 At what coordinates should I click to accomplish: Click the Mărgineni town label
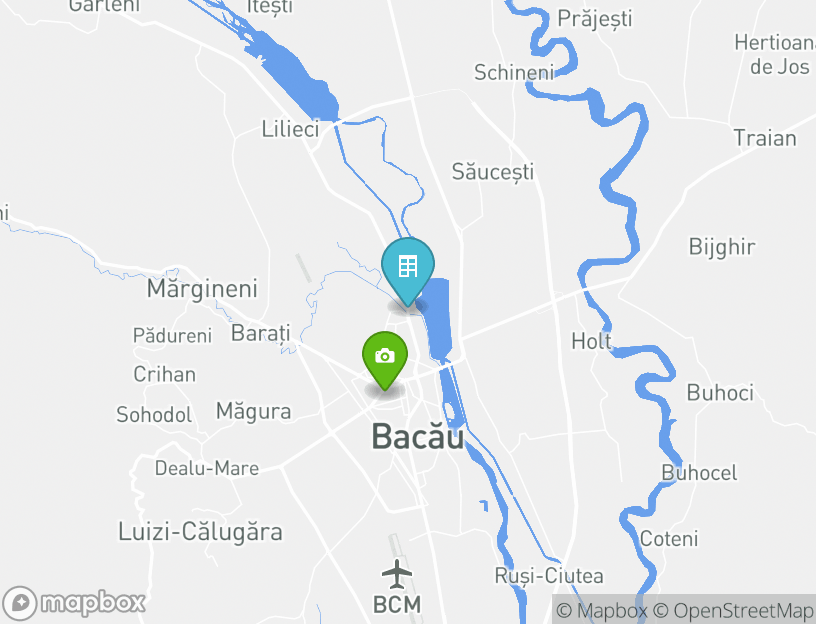point(202,288)
